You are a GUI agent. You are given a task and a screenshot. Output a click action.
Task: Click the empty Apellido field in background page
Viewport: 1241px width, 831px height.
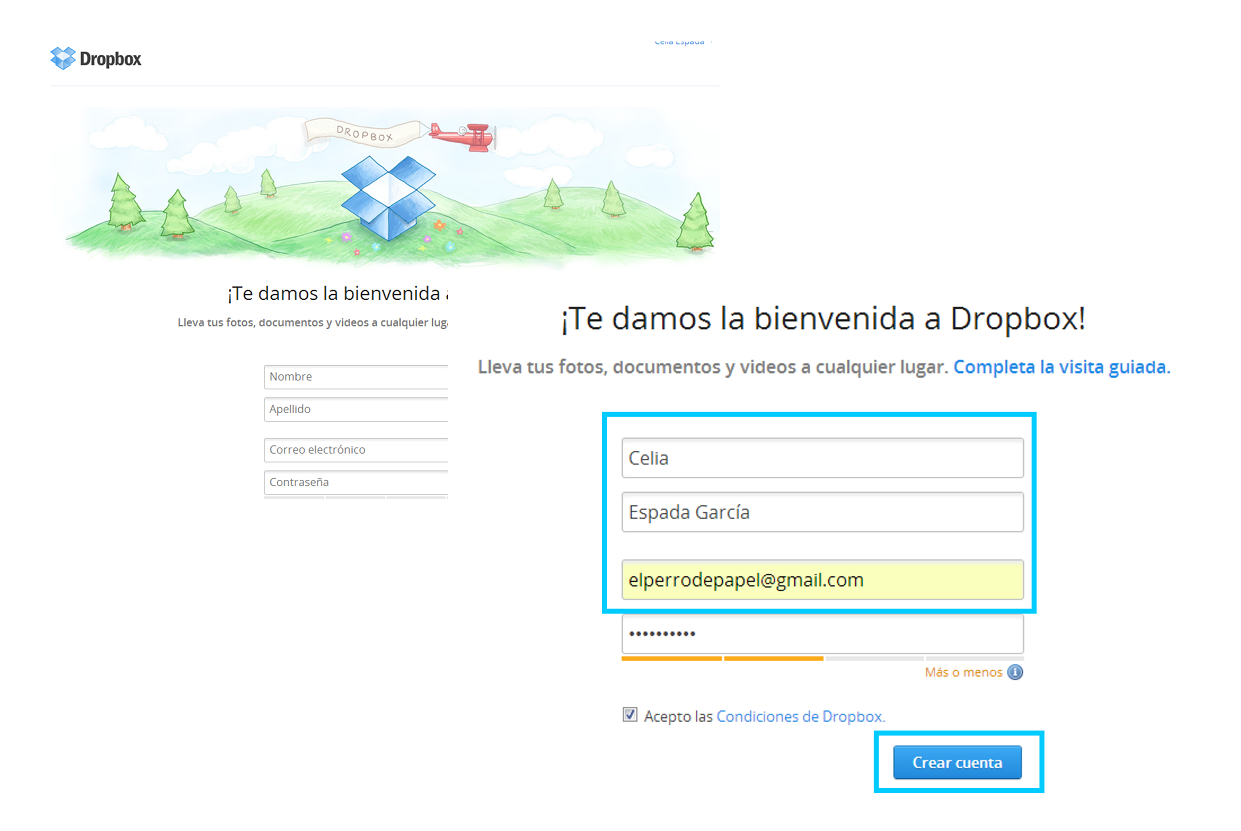point(356,409)
